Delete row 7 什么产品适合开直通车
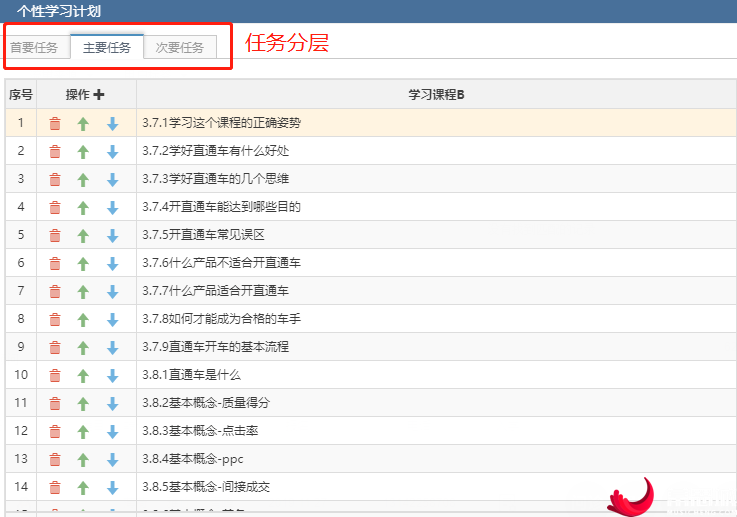 tap(55, 292)
